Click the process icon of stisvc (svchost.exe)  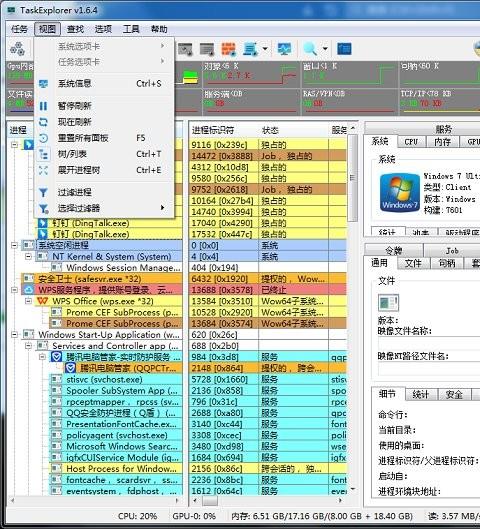(56, 379)
